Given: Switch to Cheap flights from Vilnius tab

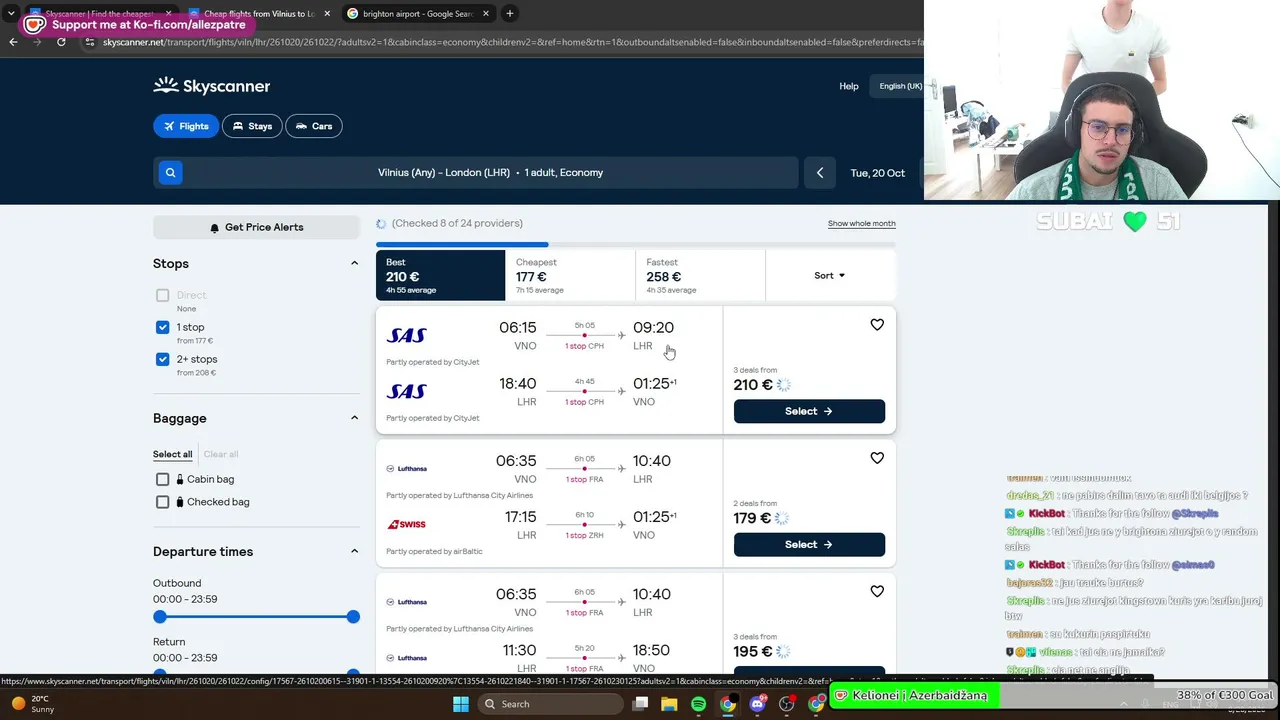Looking at the screenshot, I should 259,14.
